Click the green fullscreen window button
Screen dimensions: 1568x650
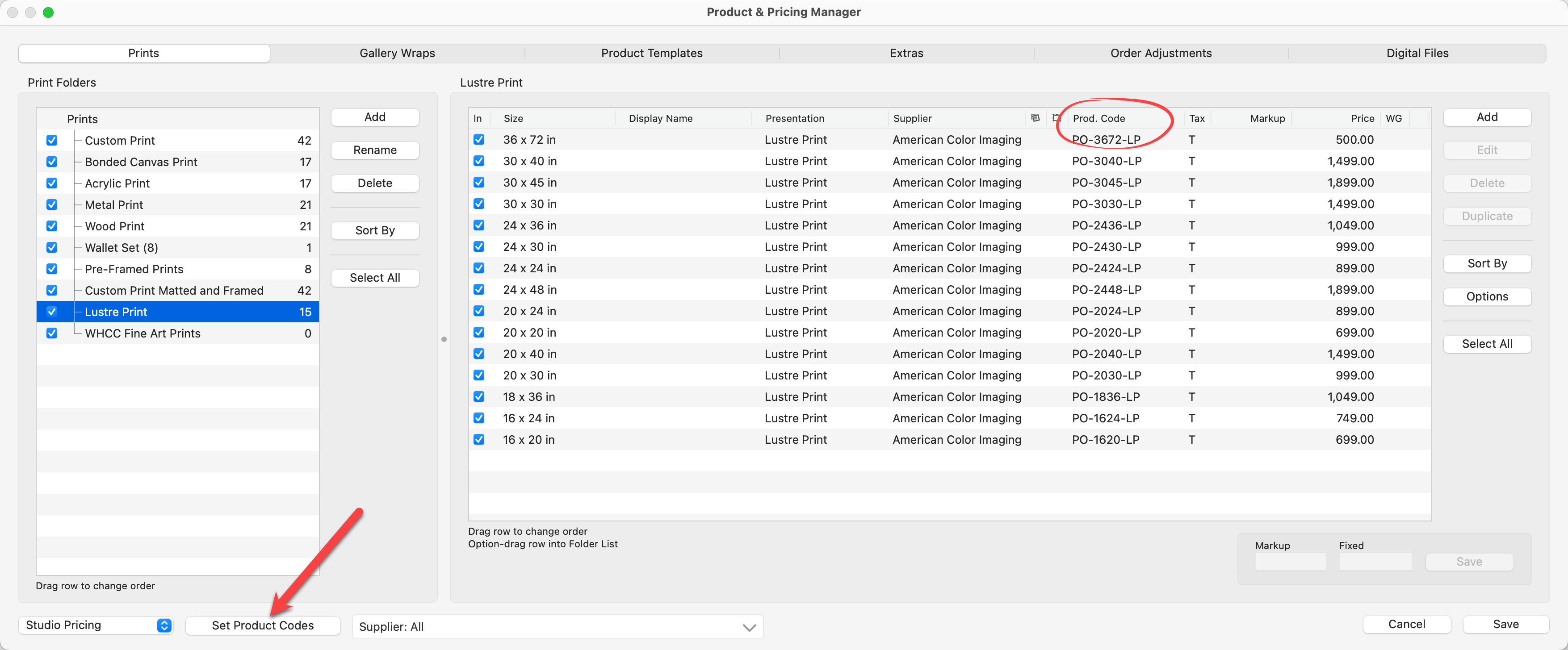[48, 12]
